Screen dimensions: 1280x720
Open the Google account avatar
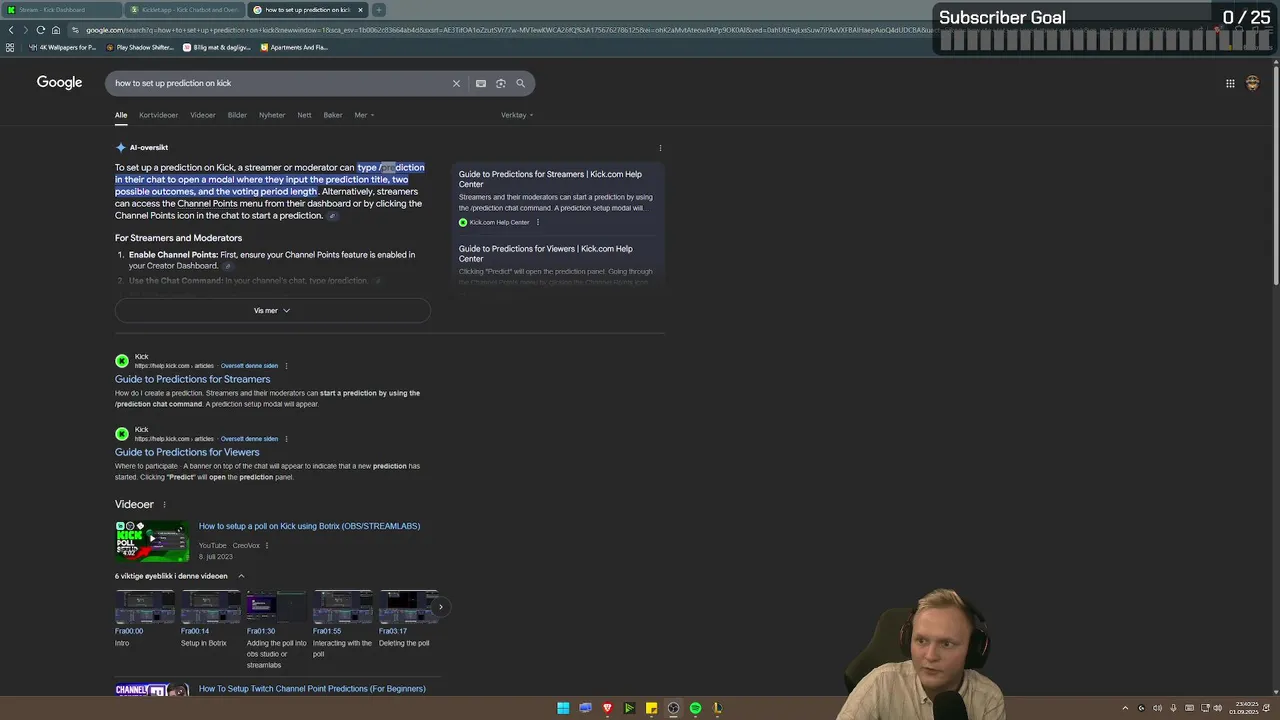[1252, 83]
